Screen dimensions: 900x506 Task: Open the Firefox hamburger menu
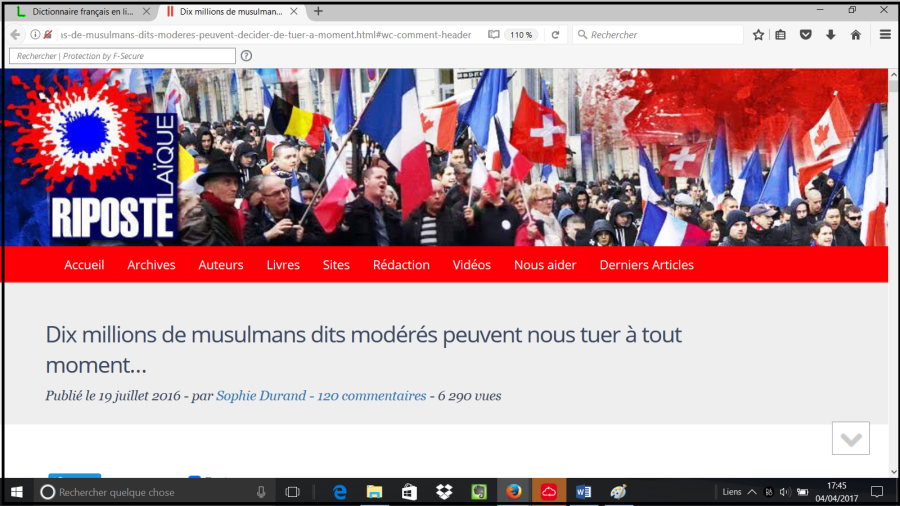point(885,35)
